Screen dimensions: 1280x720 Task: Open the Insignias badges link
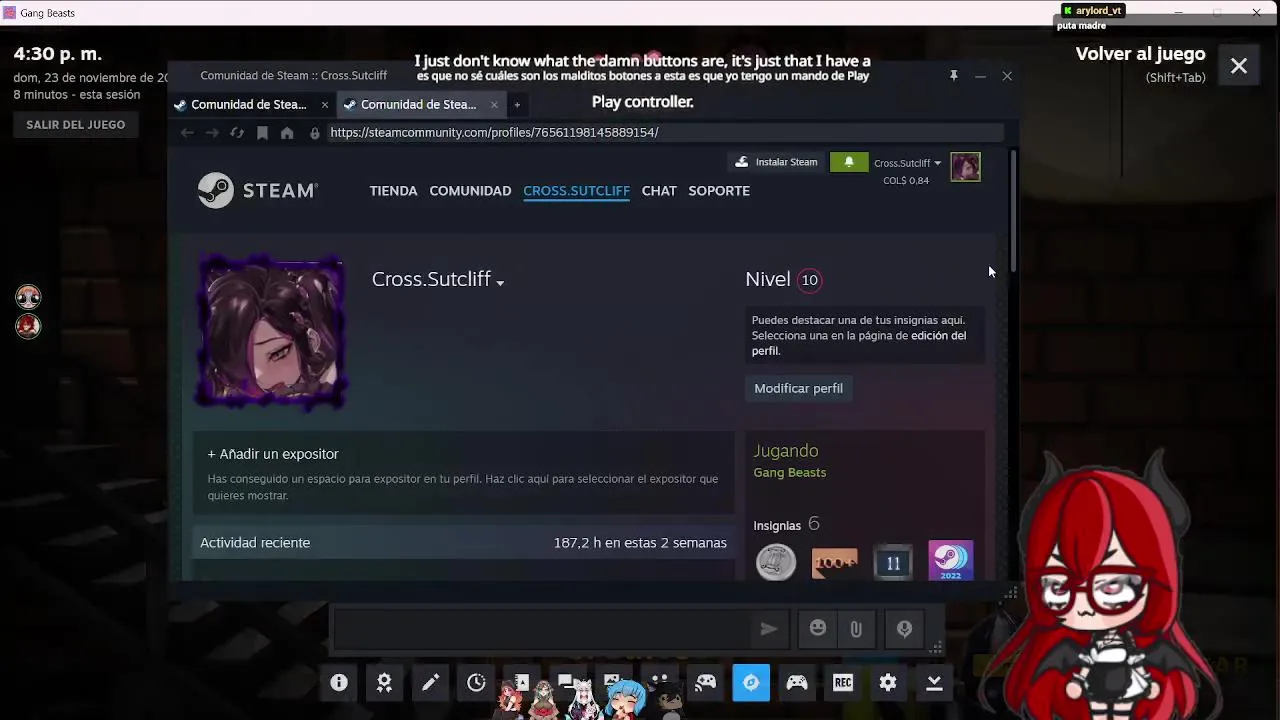(777, 525)
